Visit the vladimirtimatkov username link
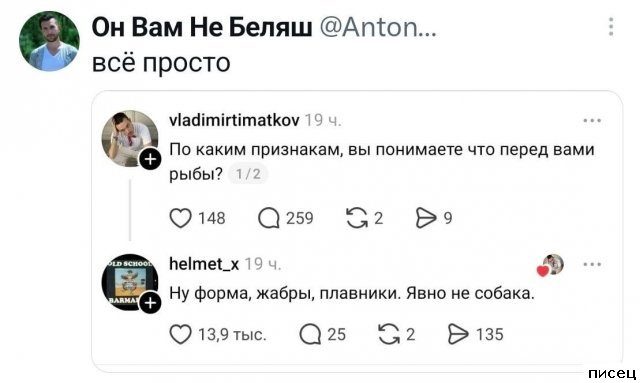This screenshot has height=383, width=640. coord(234,120)
